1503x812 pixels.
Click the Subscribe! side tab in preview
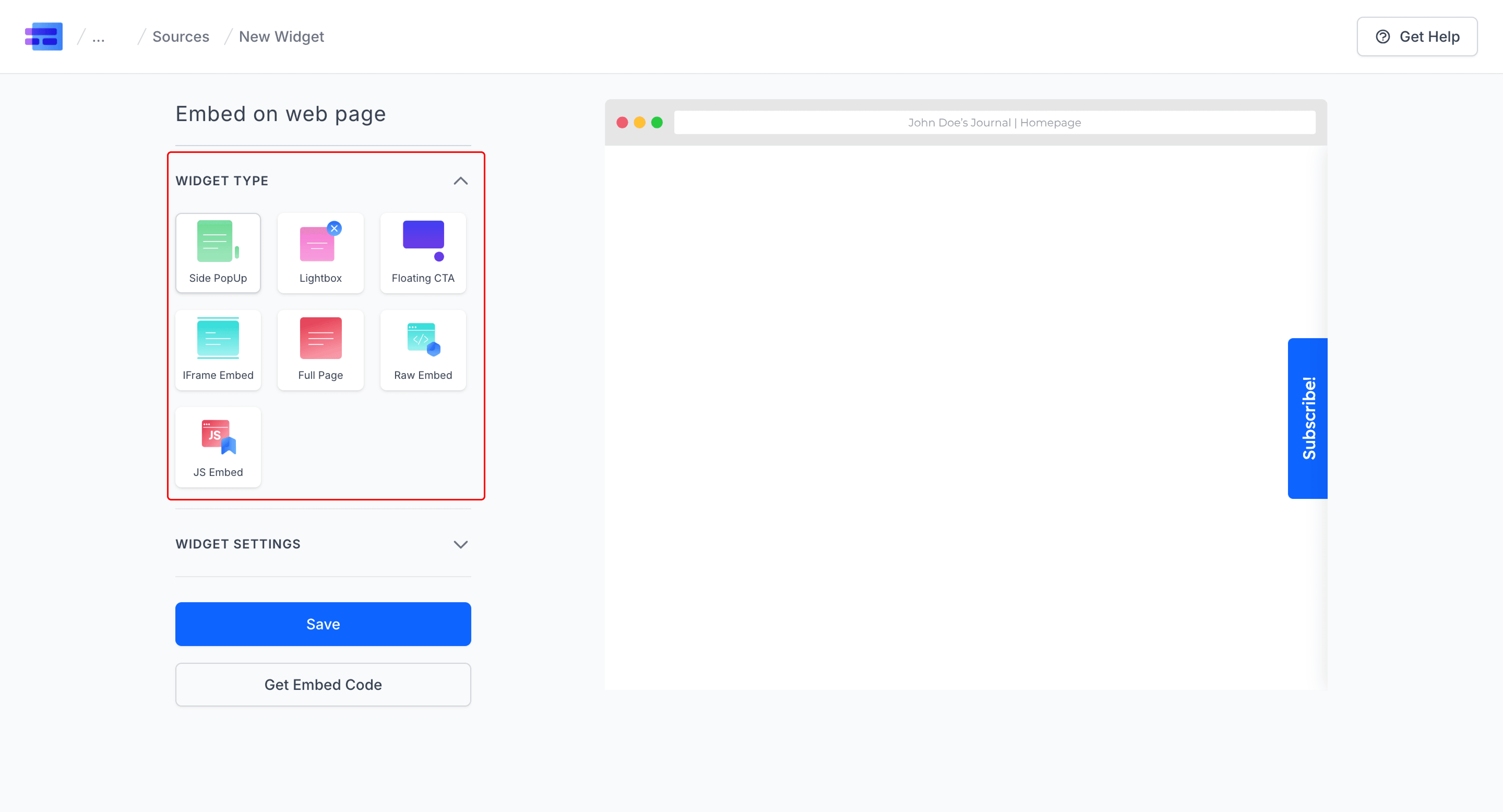coord(1308,418)
